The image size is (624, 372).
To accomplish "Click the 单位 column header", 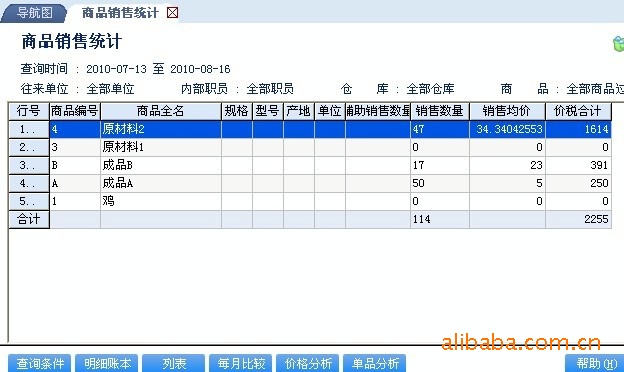I will click(x=330, y=111).
